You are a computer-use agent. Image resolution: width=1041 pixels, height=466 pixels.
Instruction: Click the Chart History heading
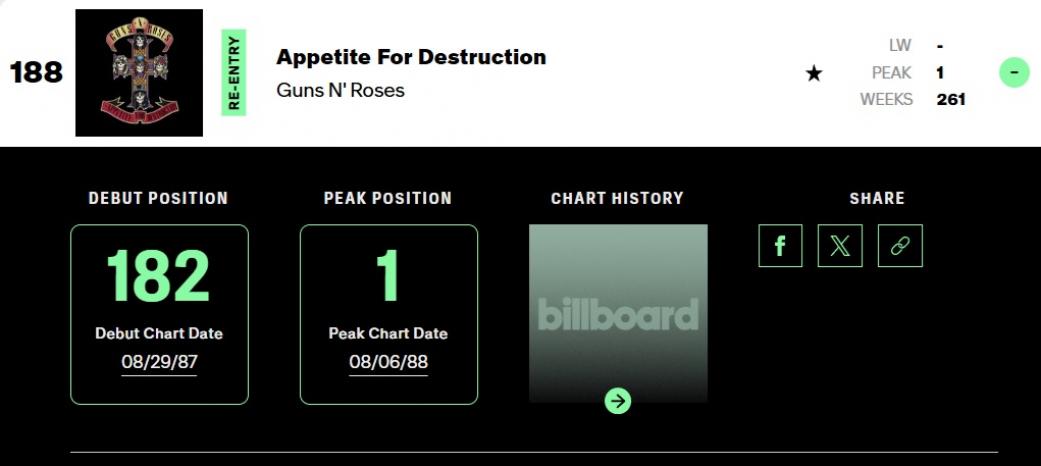(617, 198)
